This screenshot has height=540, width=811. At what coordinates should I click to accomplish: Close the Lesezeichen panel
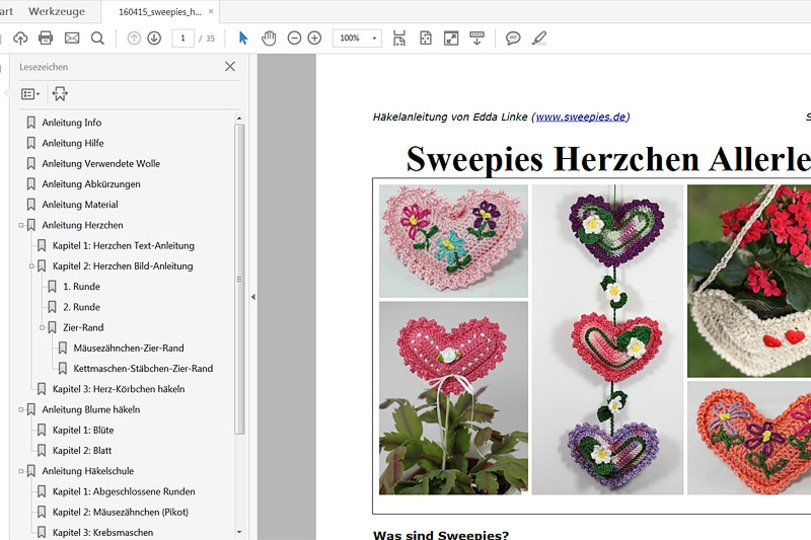pyautogui.click(x=230, y=67)
